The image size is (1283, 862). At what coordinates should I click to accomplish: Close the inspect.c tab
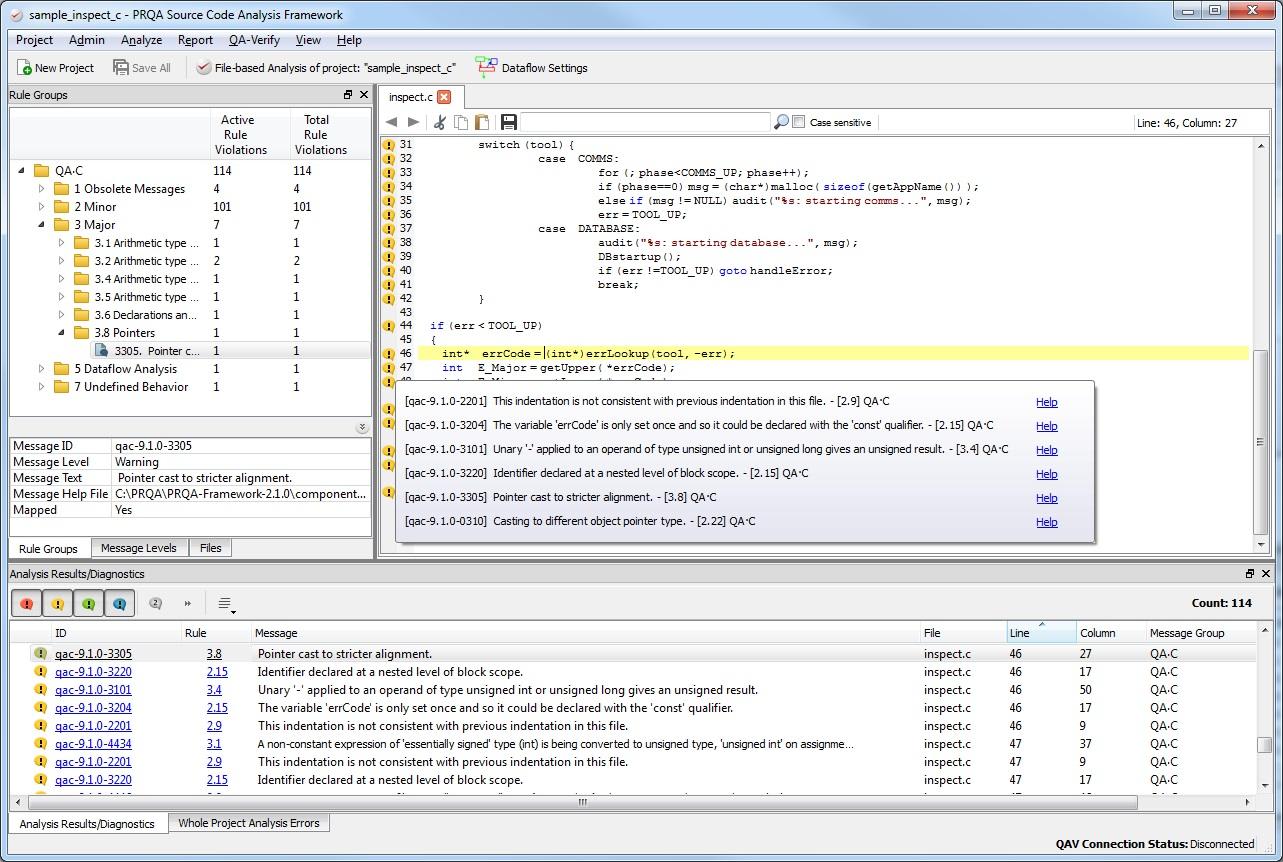(444, 97)
